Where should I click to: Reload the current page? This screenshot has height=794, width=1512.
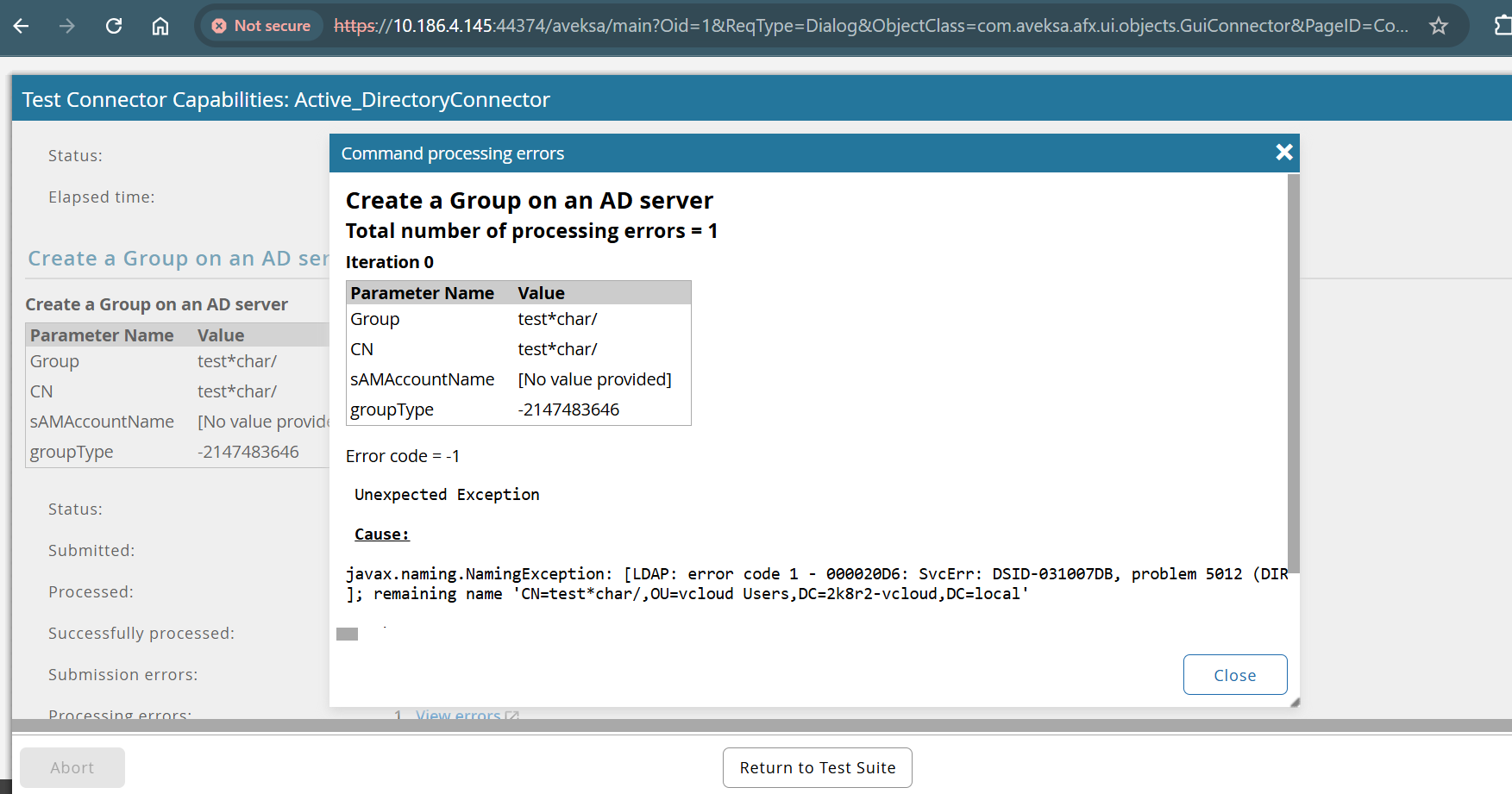[114, 26]
